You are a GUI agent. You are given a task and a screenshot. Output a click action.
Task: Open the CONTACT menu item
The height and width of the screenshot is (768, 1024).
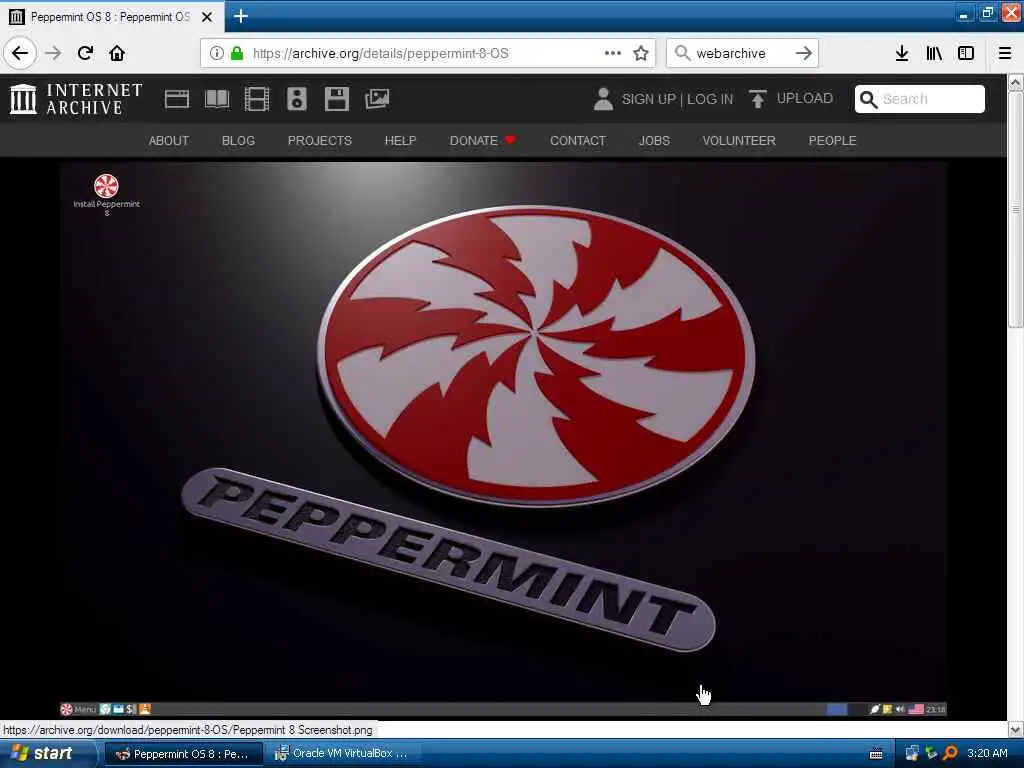(578, 140)
